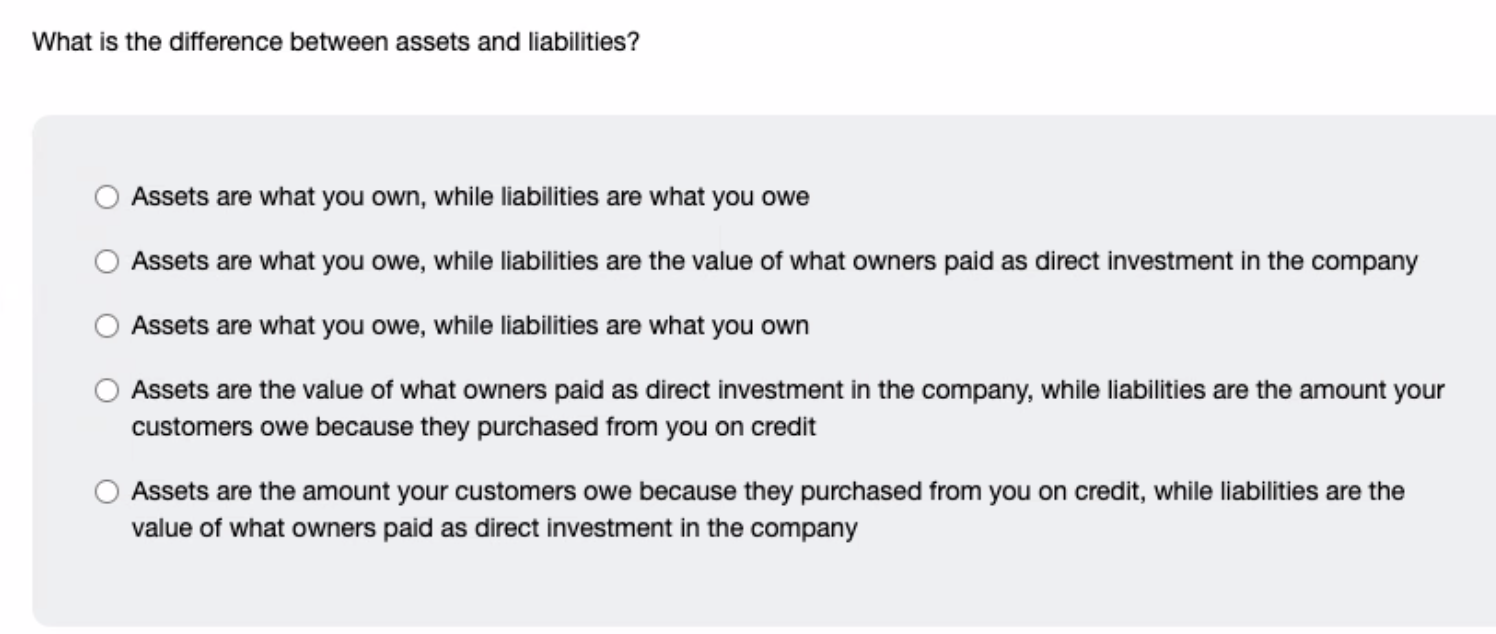
Task: Click the third answer's label text
Action: (470, 325)
